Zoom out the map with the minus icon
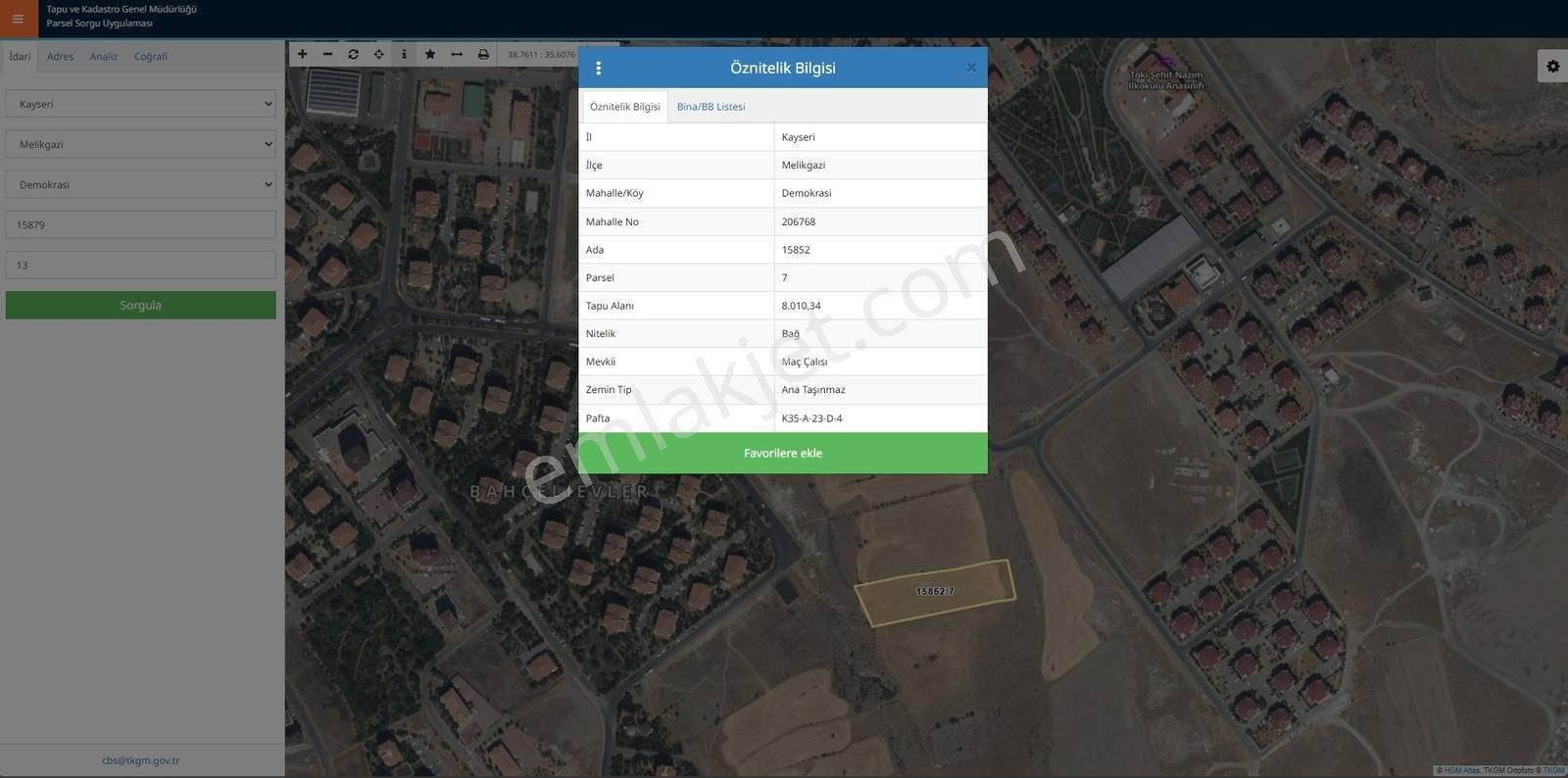1568x778 pixels. point(327,55)
